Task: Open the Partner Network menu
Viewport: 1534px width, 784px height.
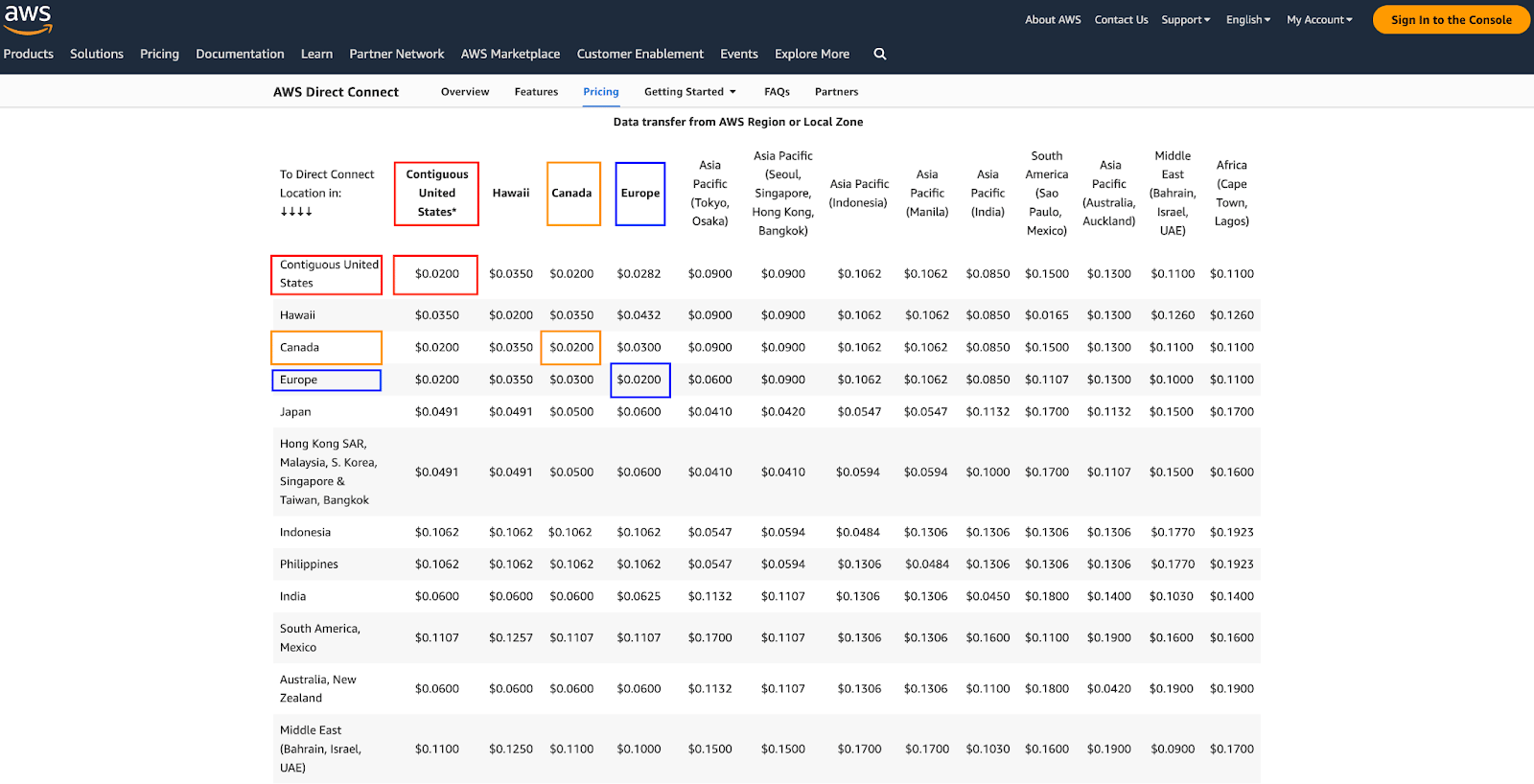Action: click(x=397, y=55)
